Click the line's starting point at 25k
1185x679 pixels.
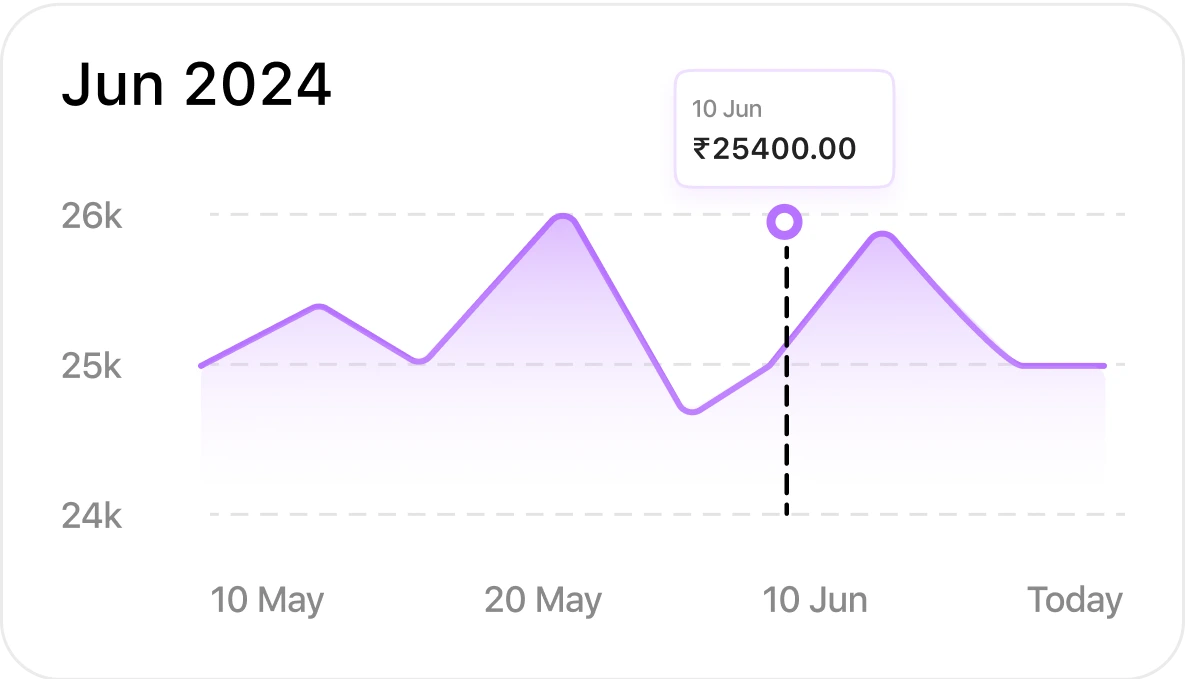click(202, 366)
